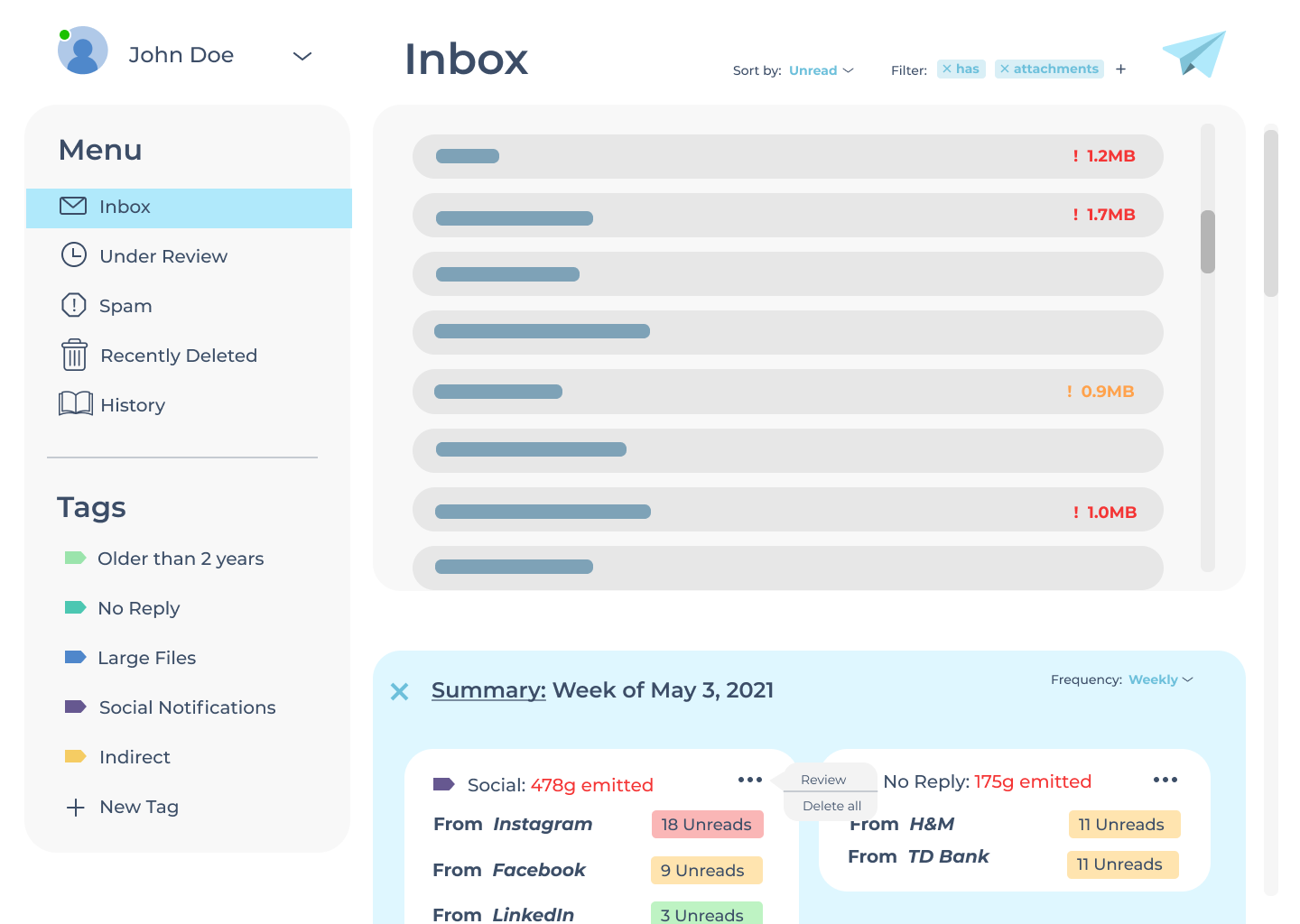The image size is (1300, 924).
Task: Open the Social card's ellipsis options icon
Action: (749, 780)
